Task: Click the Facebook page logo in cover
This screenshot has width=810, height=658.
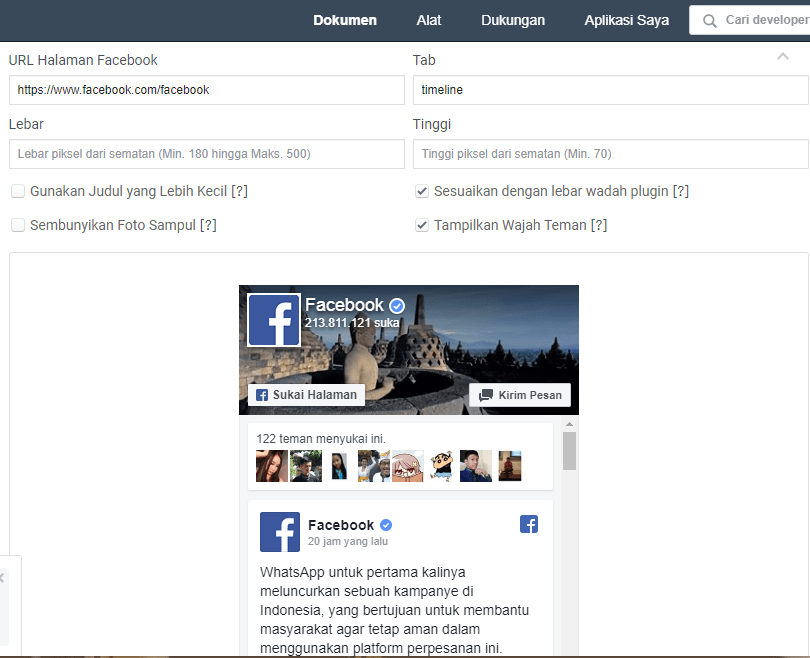Action: coord(274,320)
